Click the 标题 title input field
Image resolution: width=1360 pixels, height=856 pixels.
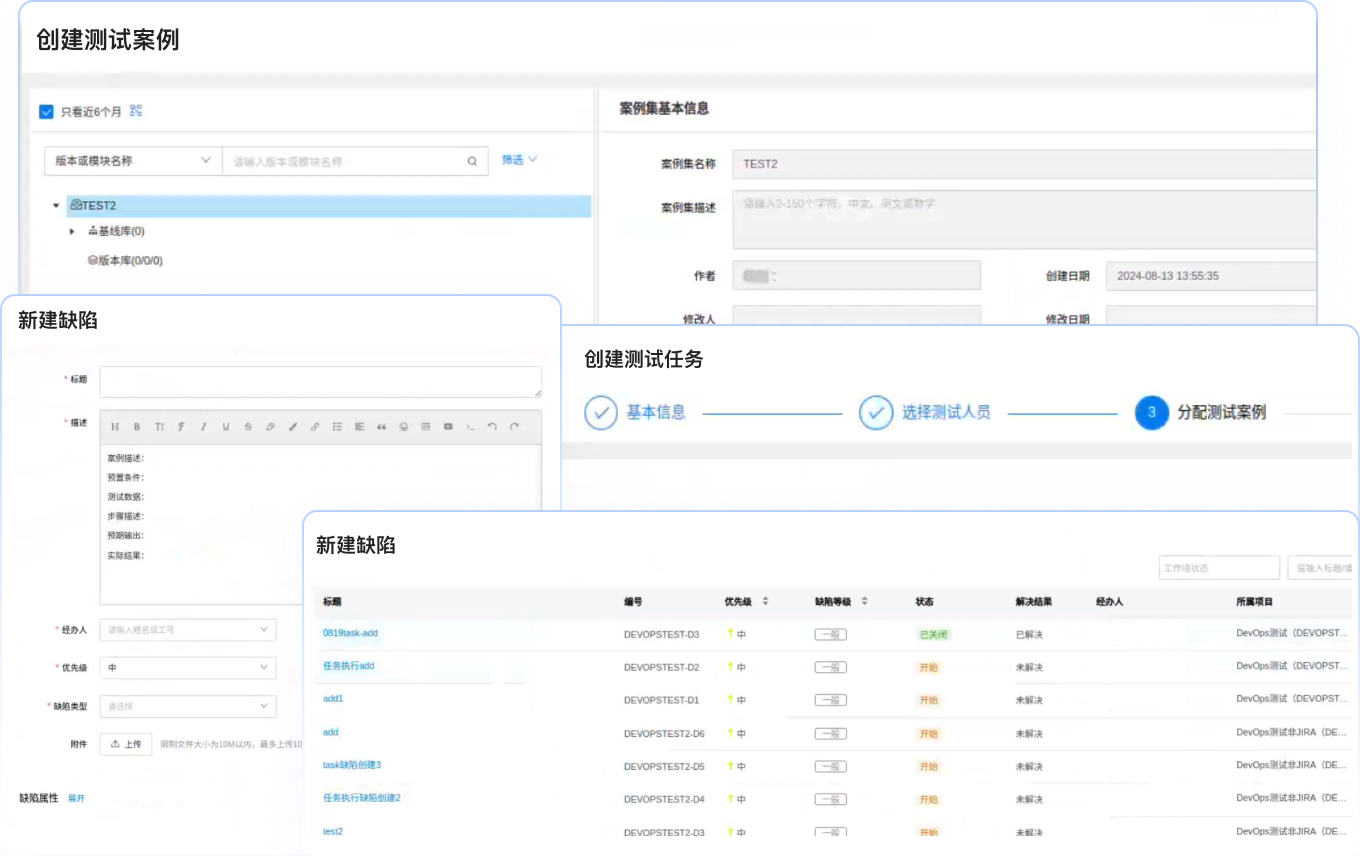(x=321, y=382)
